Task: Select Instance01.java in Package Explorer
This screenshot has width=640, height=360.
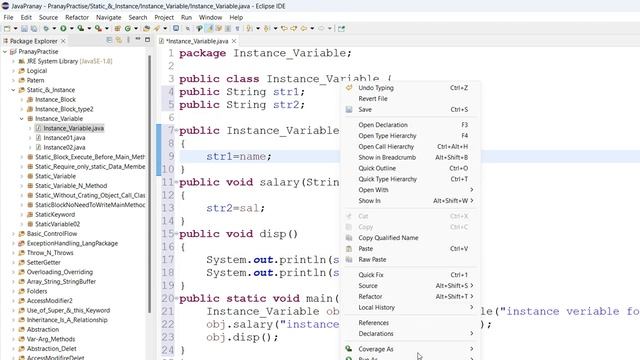Action: (x=64, y=138)
